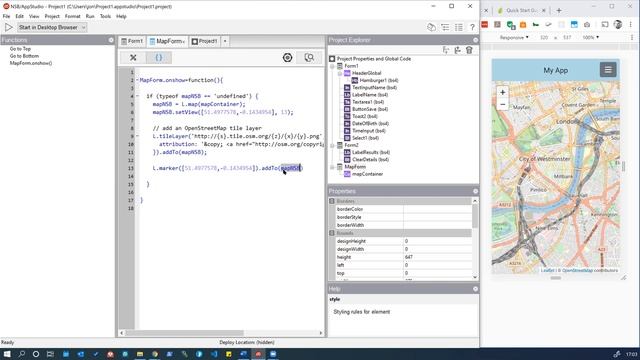Collapse the Bounds property group
The image size is (640, 360).
(x=332, y=233)
